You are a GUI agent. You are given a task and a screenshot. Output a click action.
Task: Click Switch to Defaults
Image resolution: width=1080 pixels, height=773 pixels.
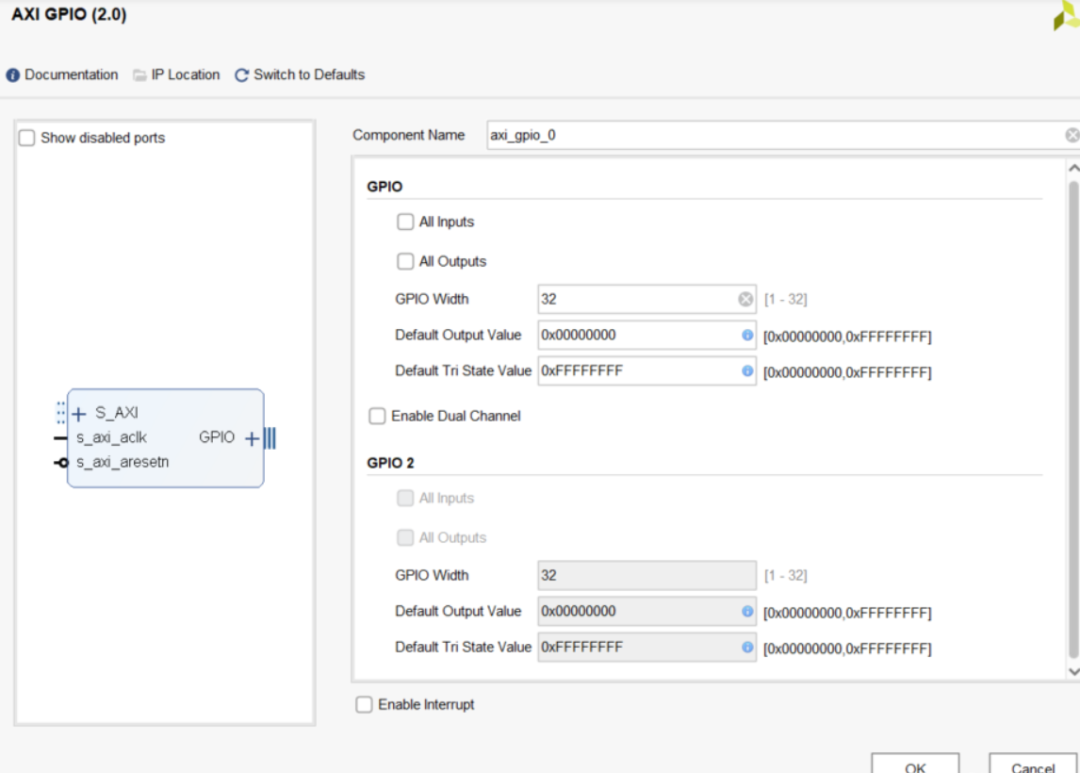(x=309, y=74)
